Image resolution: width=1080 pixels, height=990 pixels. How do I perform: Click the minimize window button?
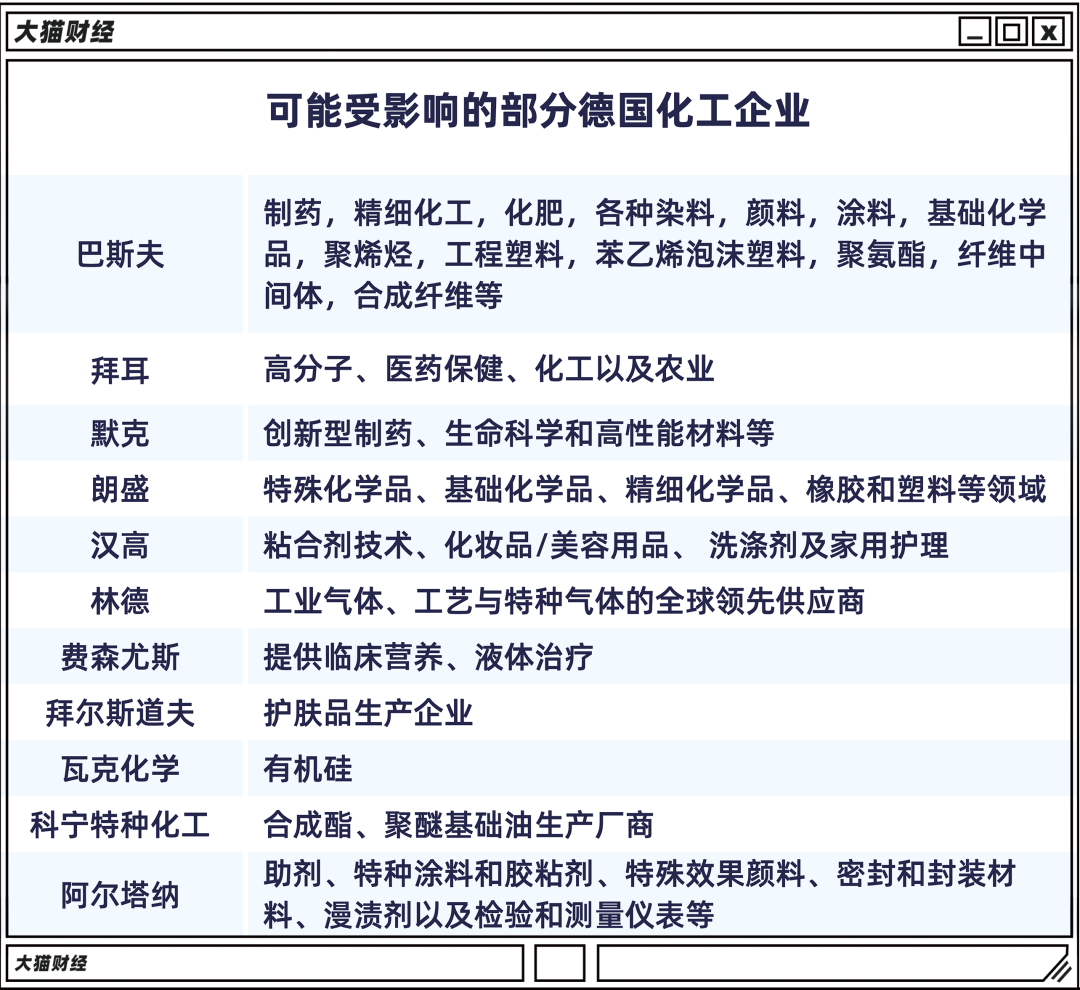pyautogui.click(x=975, y=32)
